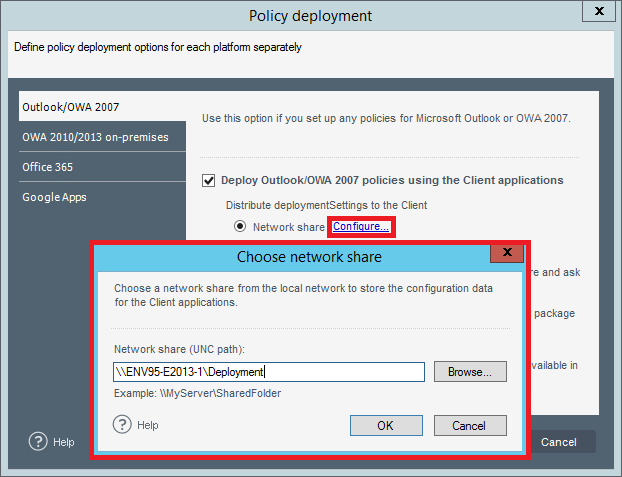Click the Example: \\MyServer\SharedFolder text

[x=198, y=393]
